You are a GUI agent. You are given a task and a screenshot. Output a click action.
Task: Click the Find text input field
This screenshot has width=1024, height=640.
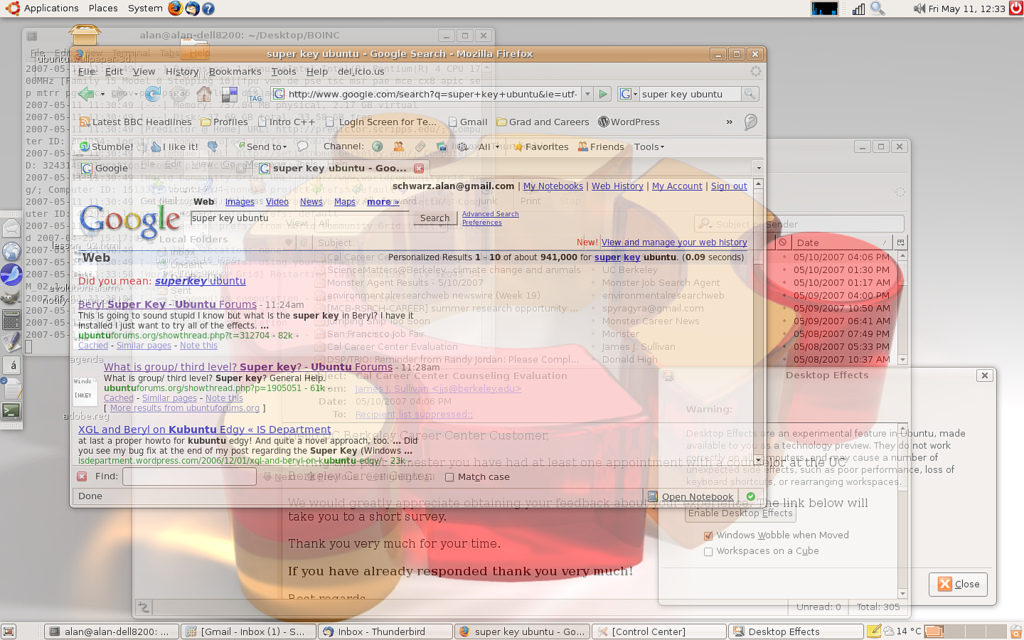[189, 477]
